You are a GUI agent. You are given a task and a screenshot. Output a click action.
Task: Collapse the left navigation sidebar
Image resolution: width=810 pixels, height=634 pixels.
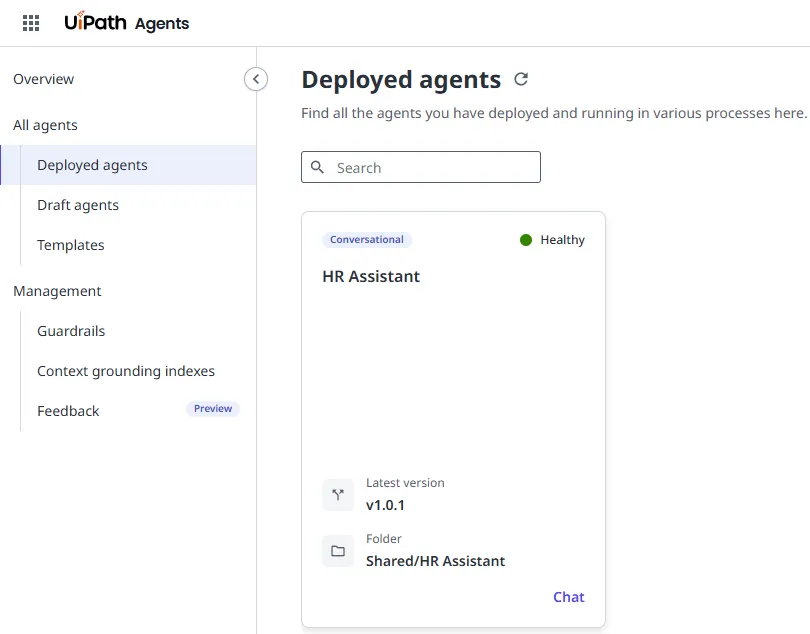(256, 78)
